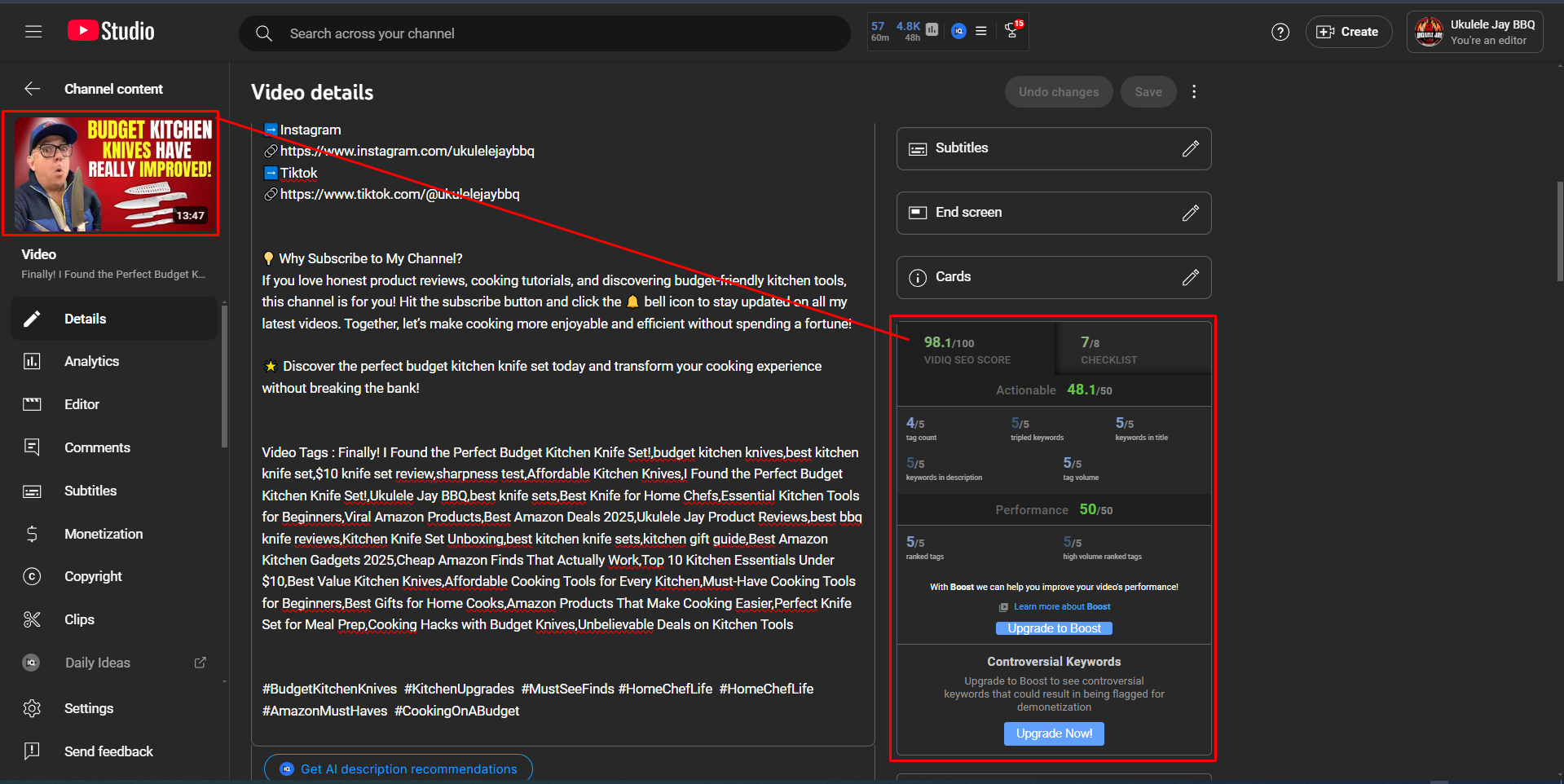Click the Instagram profile URL in description
This screenshot has height=784, width=1564.
pos(407,151)
